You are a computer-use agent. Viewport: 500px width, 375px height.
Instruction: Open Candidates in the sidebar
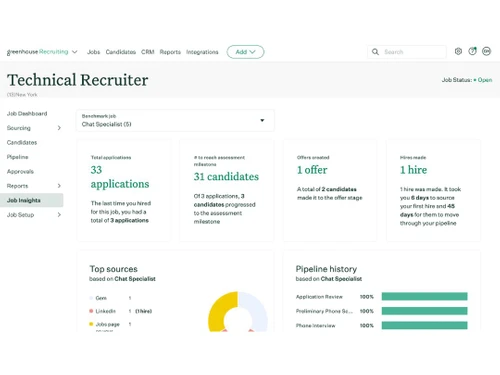tap(22, 143)
